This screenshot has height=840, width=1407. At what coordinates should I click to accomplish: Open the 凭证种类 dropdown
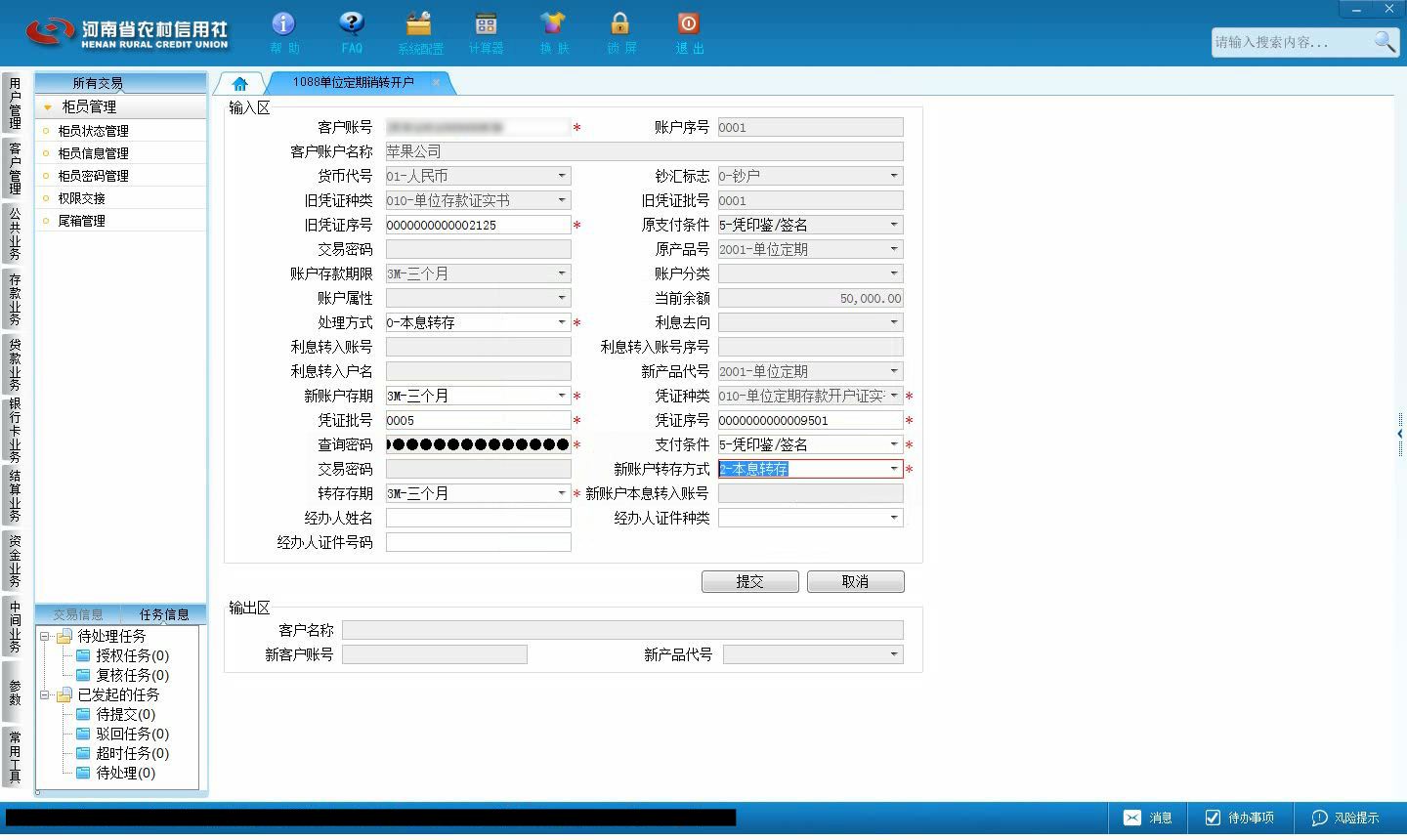893,396
